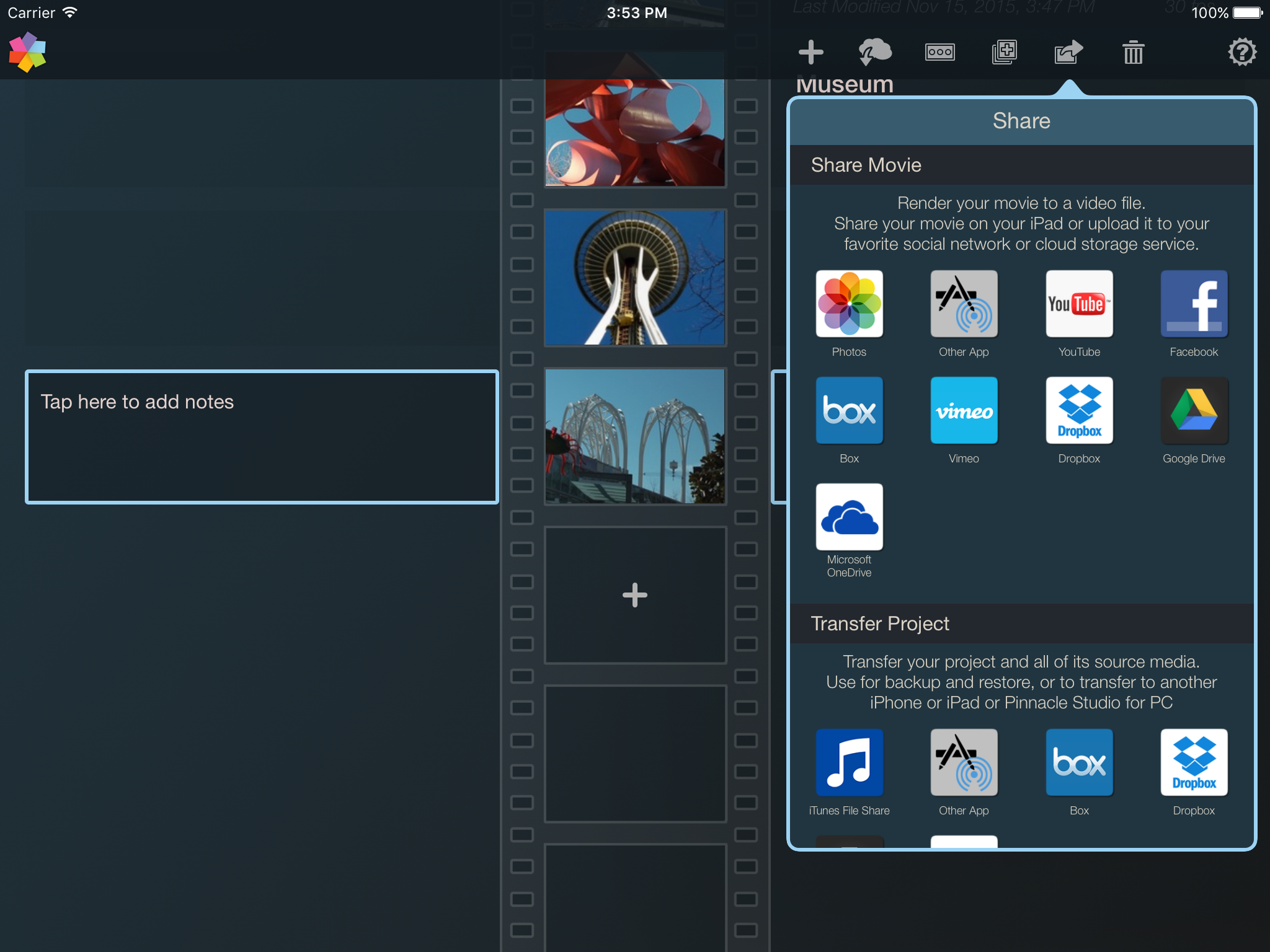Screen dimensions: 1270x952
Task: Tap the Pinnacle Studio pinwheel logo
Action: pyautogui.click(x=27, y=52)
